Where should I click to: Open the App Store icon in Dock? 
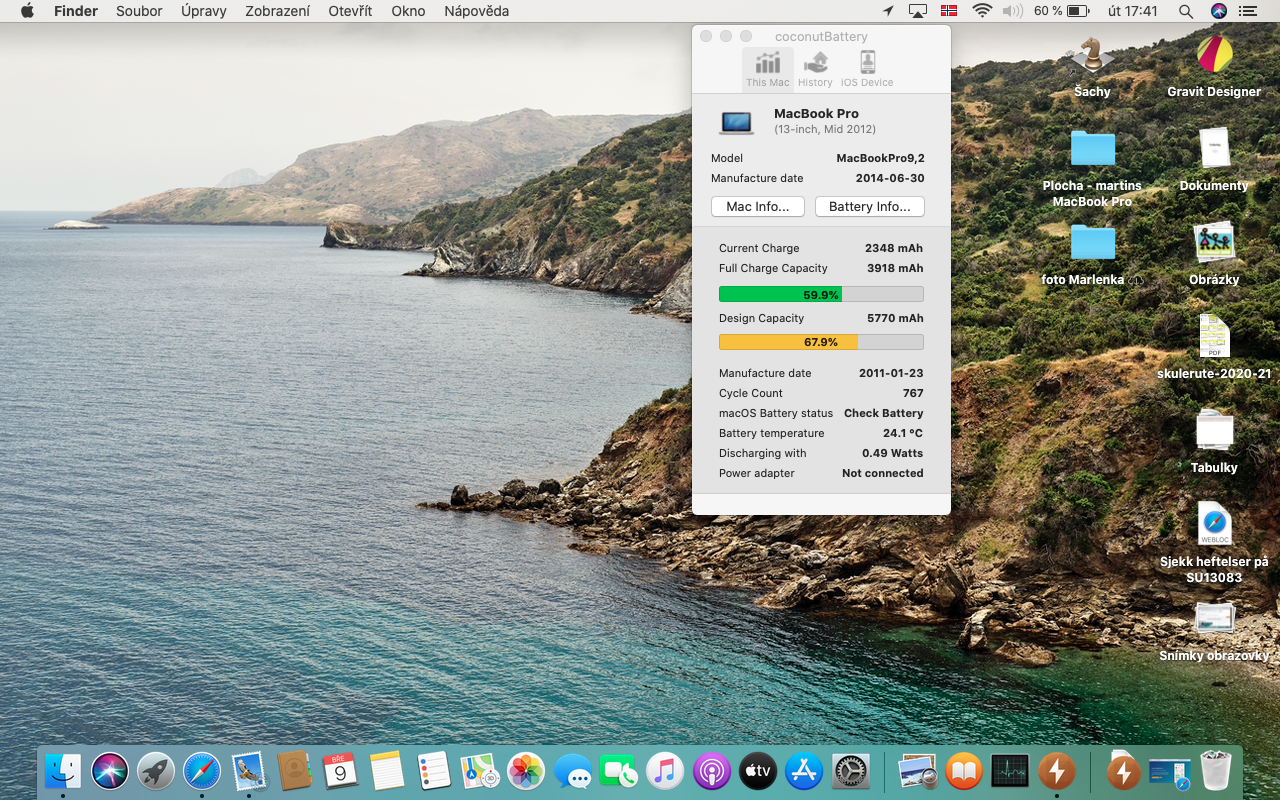[804, 771]
